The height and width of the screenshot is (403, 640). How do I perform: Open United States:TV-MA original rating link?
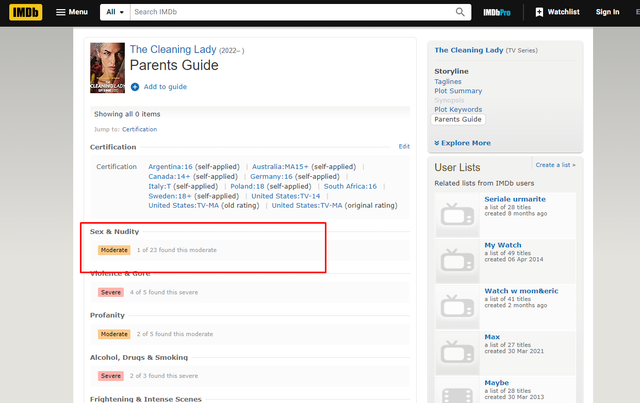307,205
